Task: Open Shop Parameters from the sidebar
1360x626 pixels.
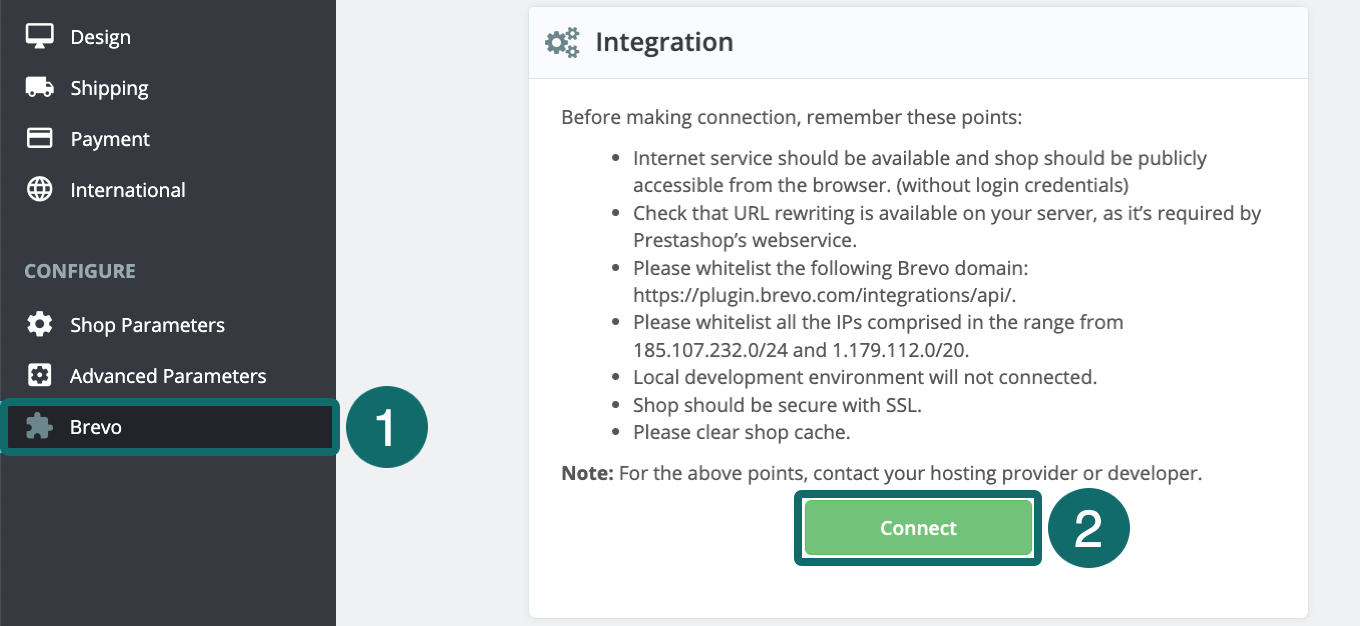Action: pyautogui.click(x=147, y=325)
